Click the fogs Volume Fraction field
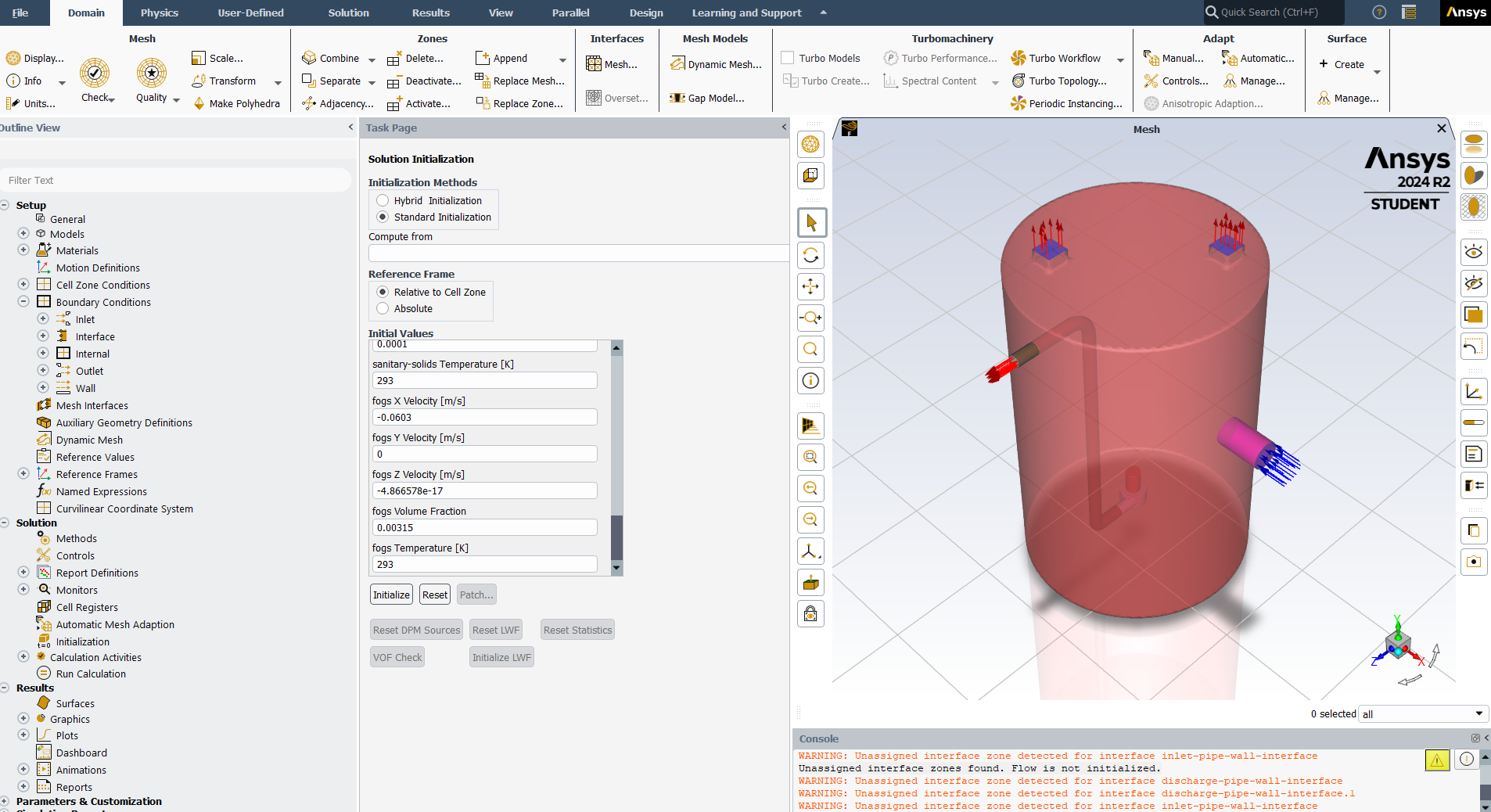The image size is (1491, 812). (485, 527)
